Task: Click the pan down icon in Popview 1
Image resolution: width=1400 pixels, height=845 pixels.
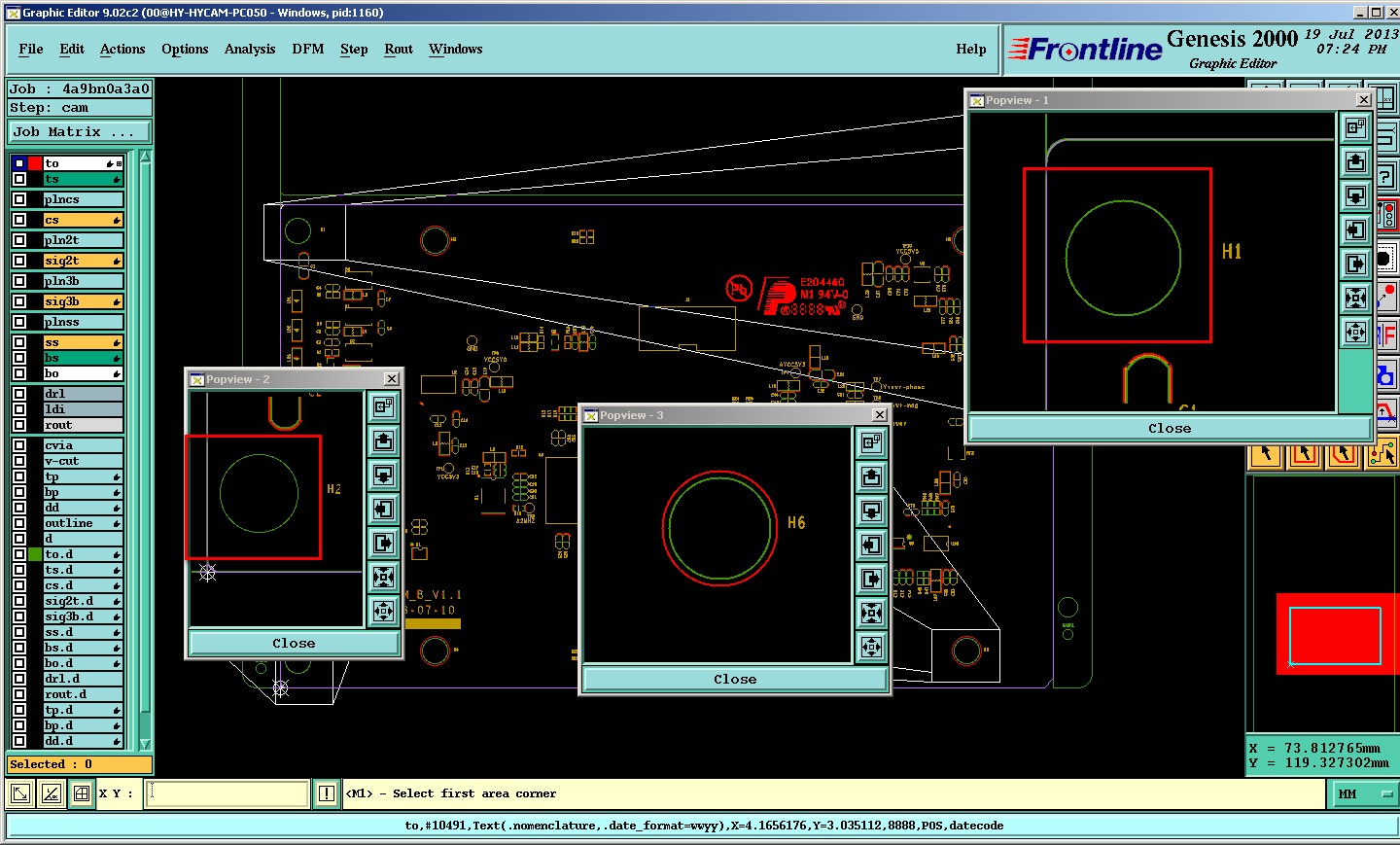Action: click(1355, 196)
